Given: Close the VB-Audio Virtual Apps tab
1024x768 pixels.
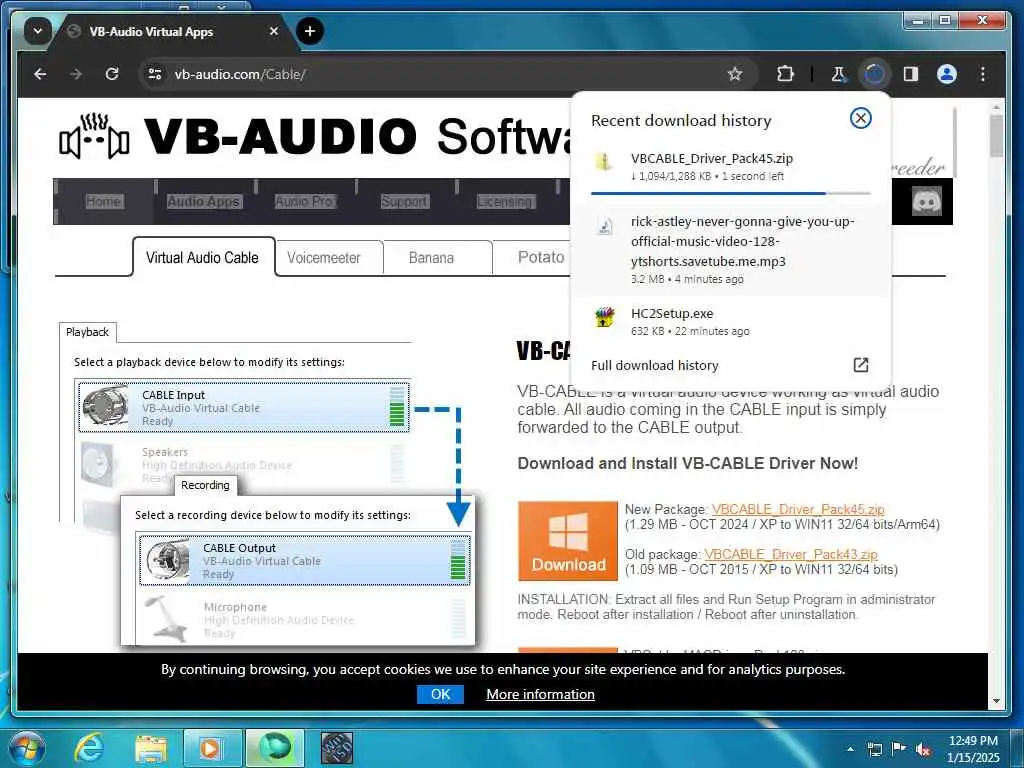Looking at the screenshot, I should (274, 31).
